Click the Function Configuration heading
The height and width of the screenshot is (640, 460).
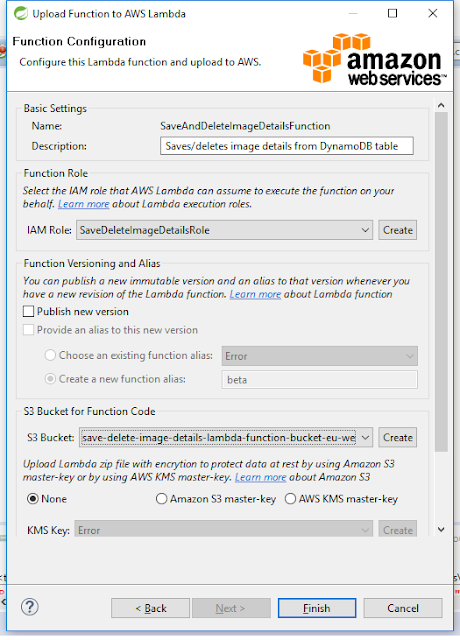point(79,42)
